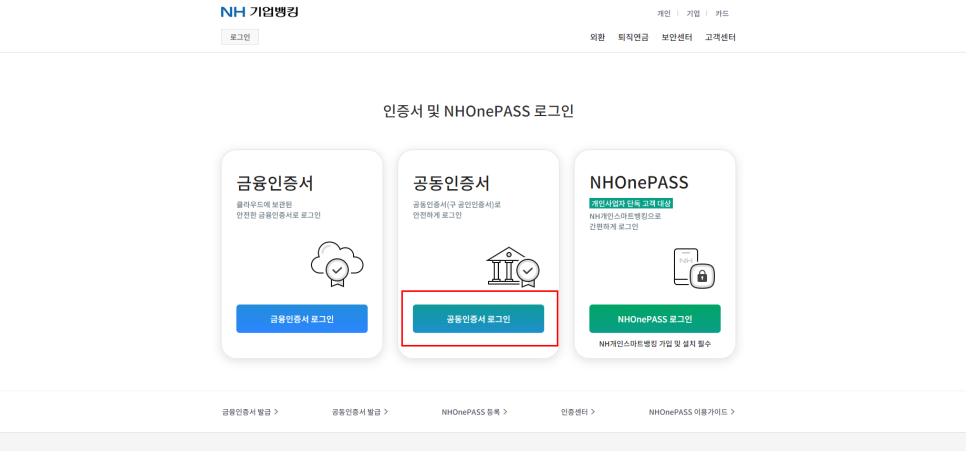This screenshot has height=451, width=966.
Task: Click the NH 기업뱅킹 logo
Action: pos(259,12)
